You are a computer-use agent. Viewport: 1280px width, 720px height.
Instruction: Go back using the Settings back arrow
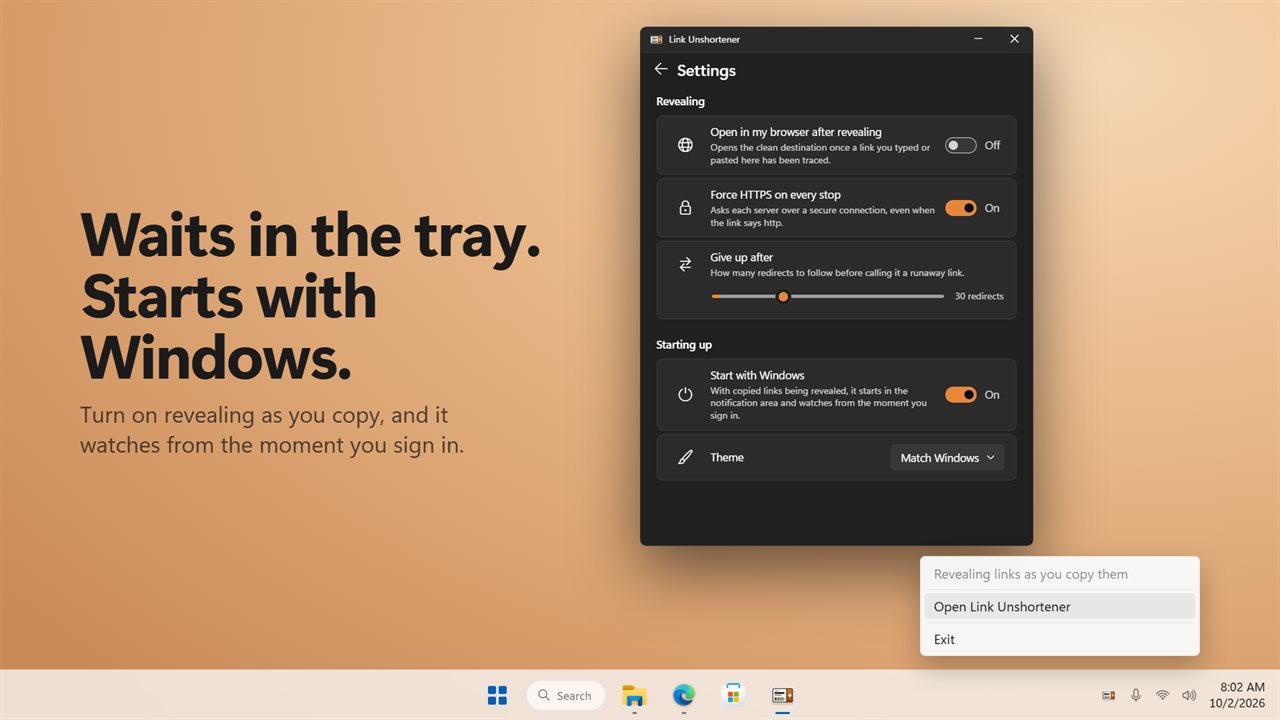coord(660,69)
